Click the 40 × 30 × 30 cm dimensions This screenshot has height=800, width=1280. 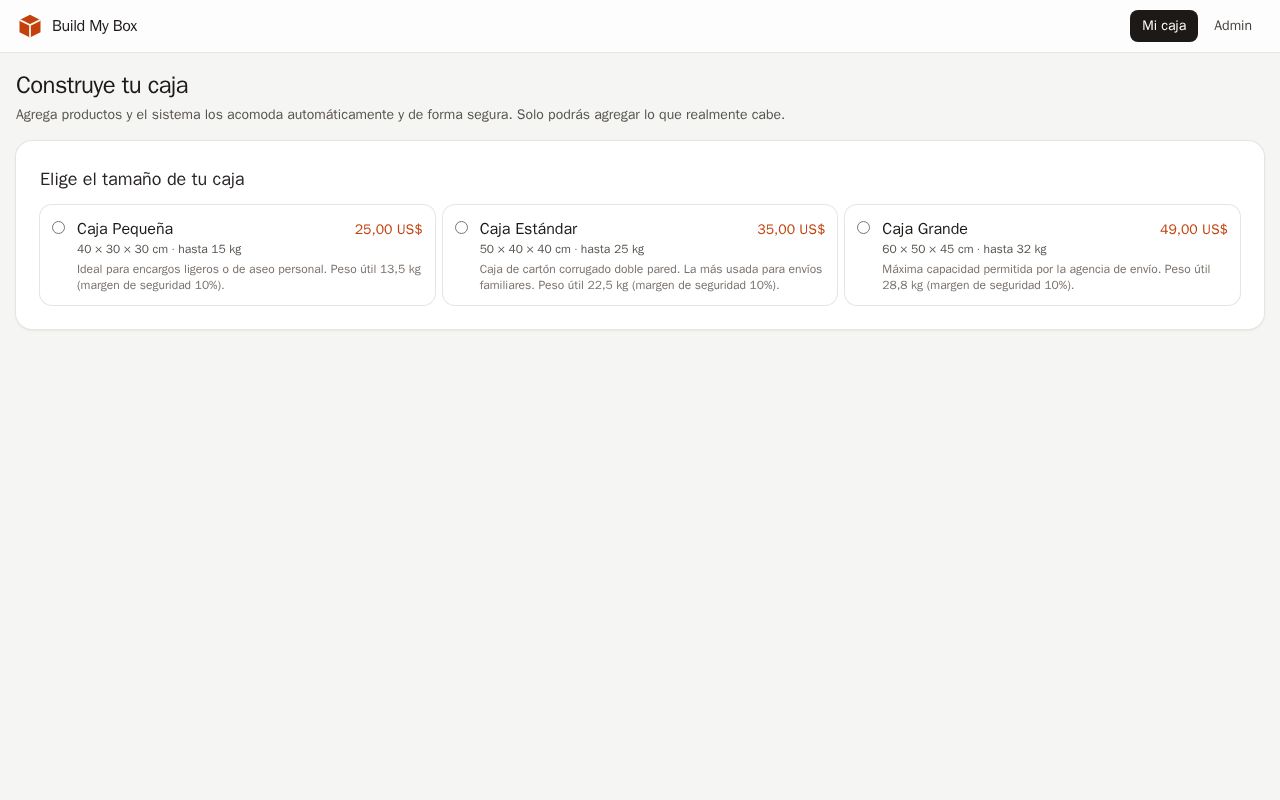coord(122,249)
